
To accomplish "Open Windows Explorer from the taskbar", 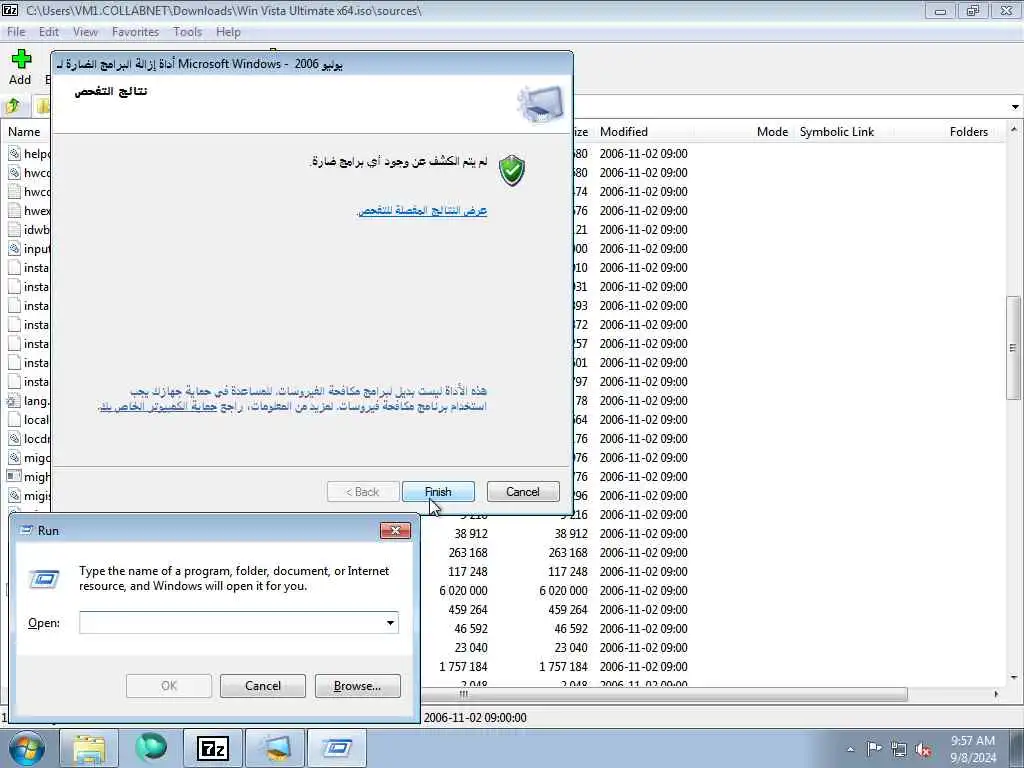I will [x=89, y=748].
